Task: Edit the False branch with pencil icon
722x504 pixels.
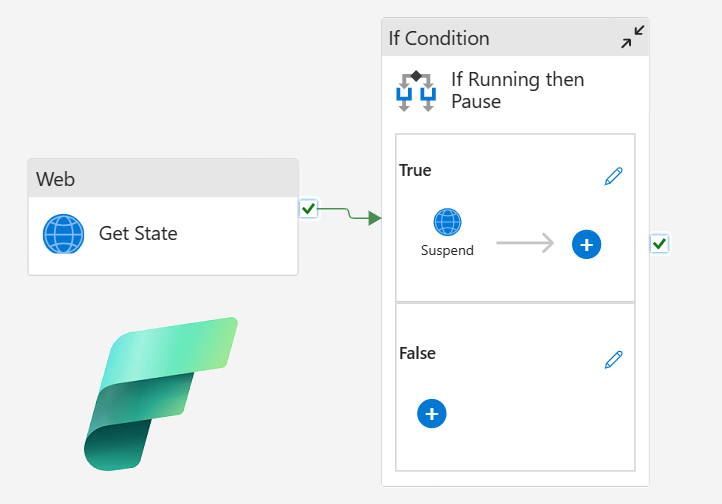Action: click(x=614, y=359)
